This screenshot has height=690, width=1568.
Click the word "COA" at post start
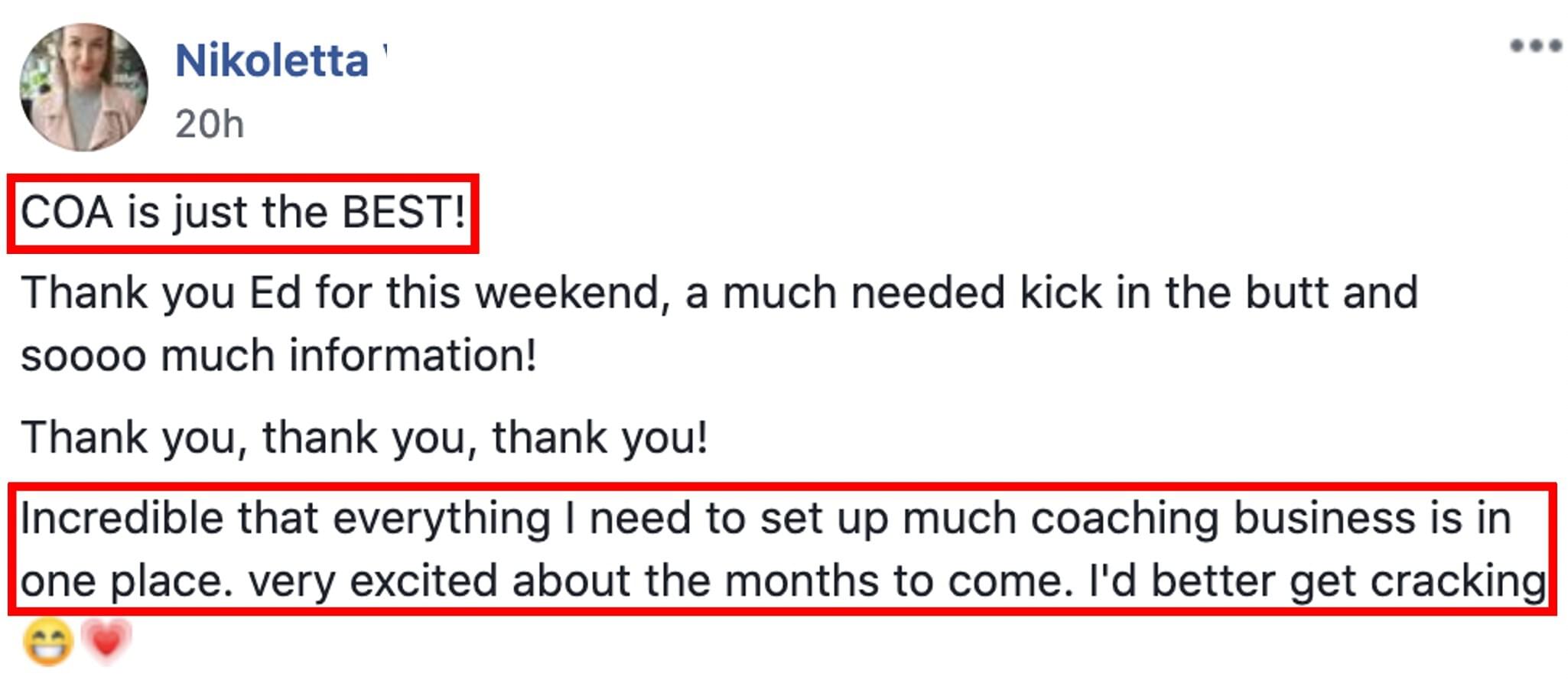tap(67, 212)
